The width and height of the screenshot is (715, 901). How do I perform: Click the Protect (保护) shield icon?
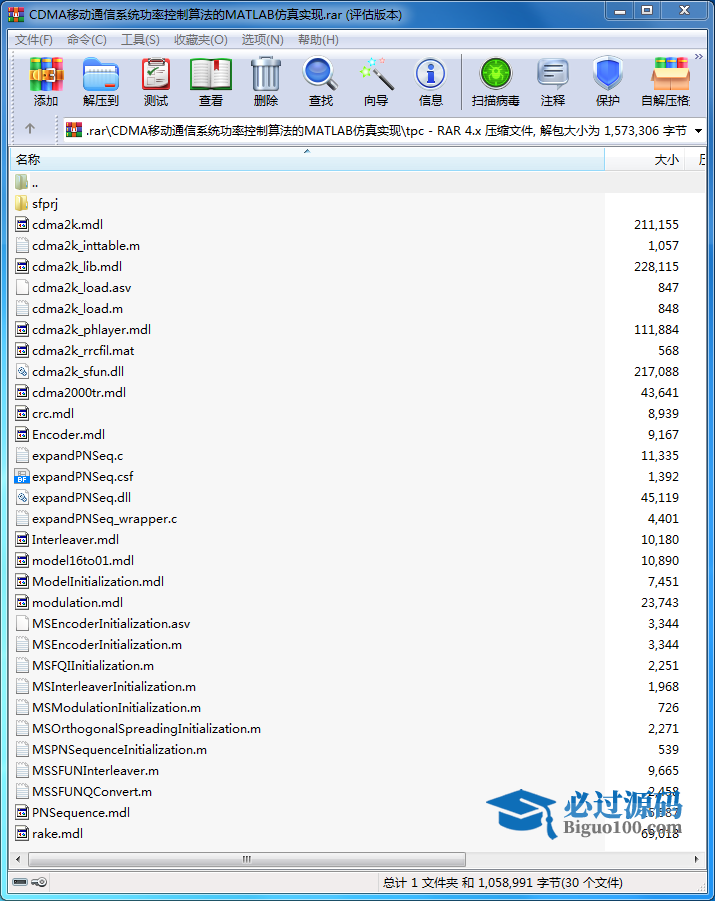[x=608, y=75]
